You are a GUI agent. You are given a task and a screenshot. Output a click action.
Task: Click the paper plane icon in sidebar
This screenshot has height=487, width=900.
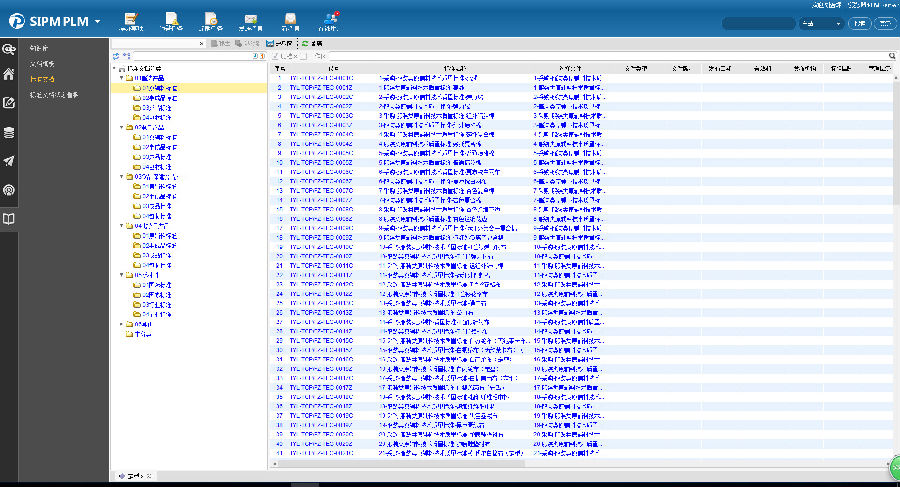point(9,161)
